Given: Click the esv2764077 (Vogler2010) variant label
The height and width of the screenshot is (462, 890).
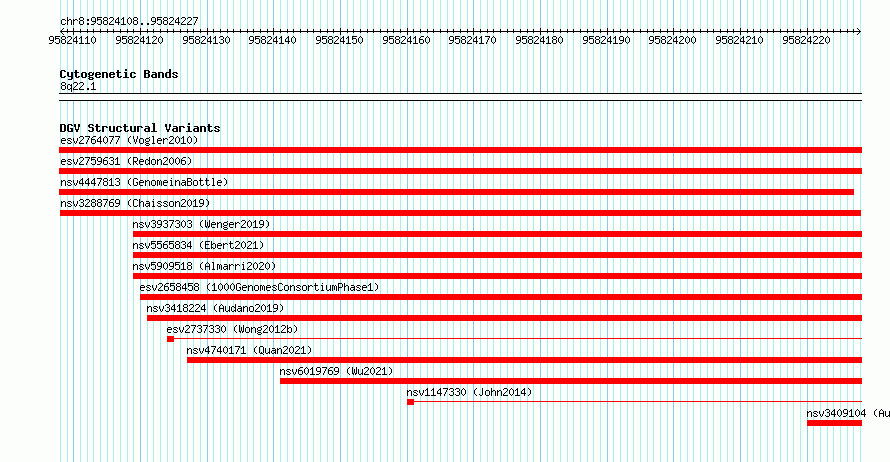Looking at the screenshot, I should coord(129,140).
